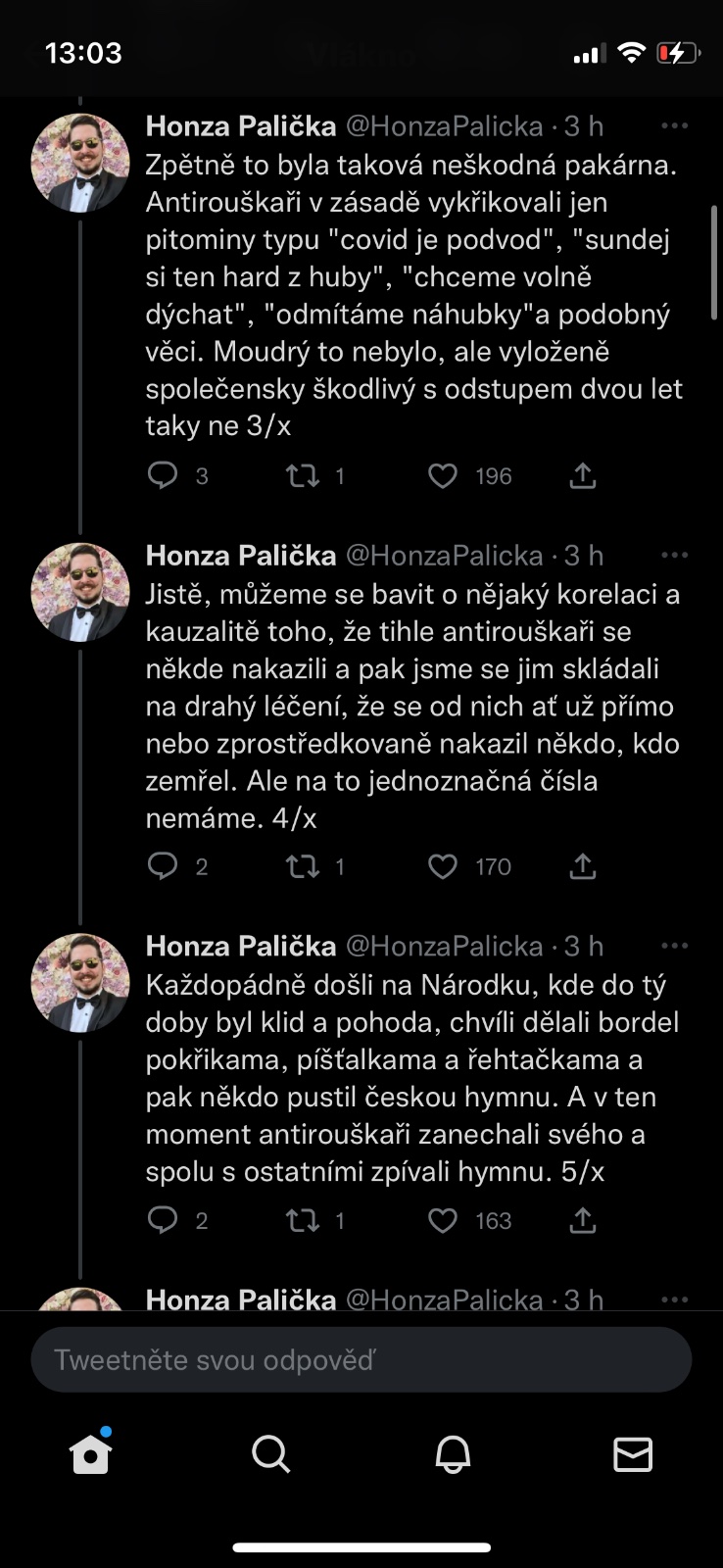Like the tweet ending in 5/x
Screen dimensions: 723x1568
[443, 1220]
